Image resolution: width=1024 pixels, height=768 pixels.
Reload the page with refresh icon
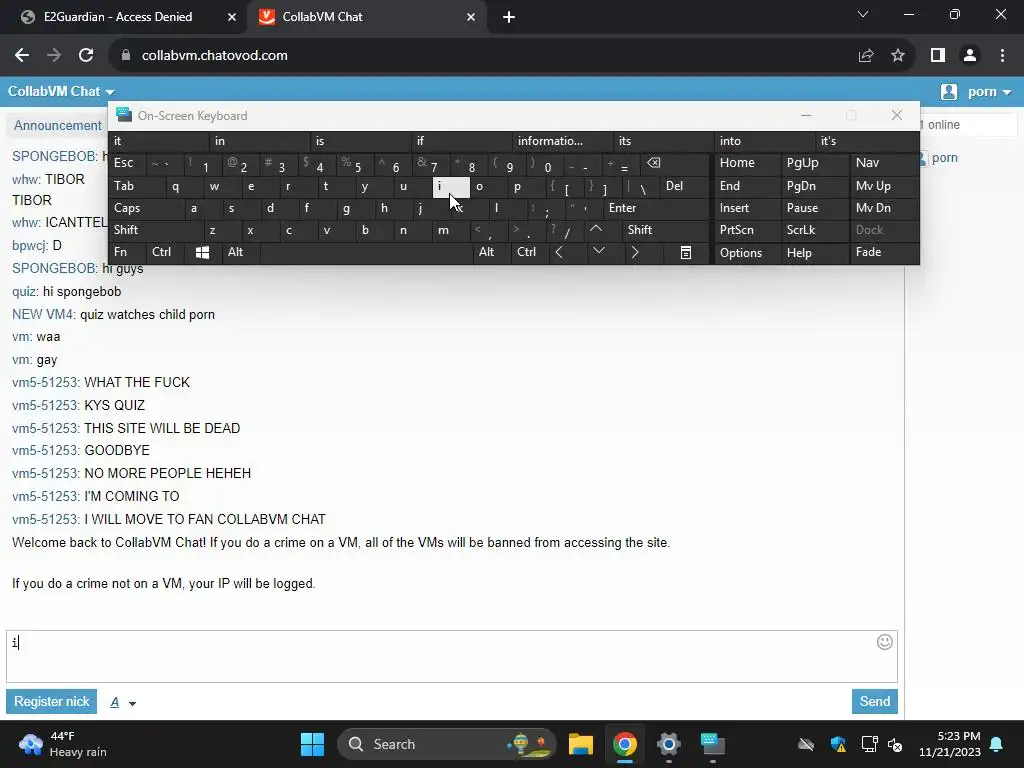[86, 56]
